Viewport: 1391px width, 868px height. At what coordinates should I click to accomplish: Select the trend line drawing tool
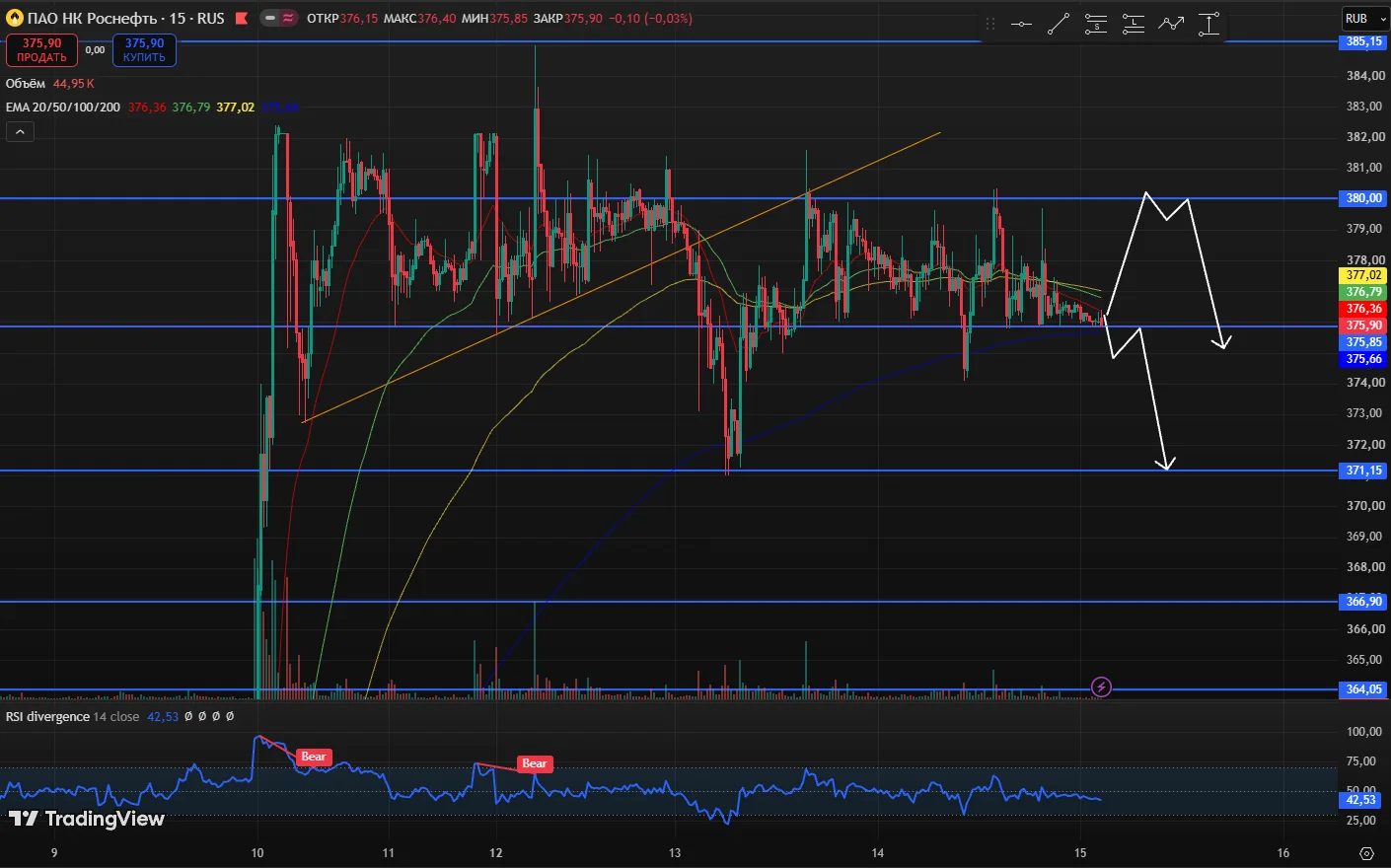pos(1059,24)
